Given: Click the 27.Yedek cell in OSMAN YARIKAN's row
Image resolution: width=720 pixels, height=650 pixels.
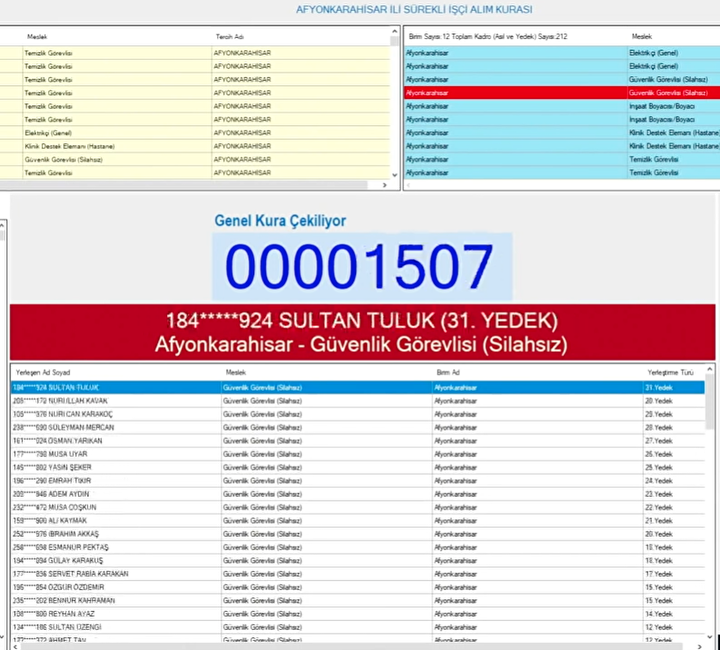Looking at the screenshot, I should (674, 441).
